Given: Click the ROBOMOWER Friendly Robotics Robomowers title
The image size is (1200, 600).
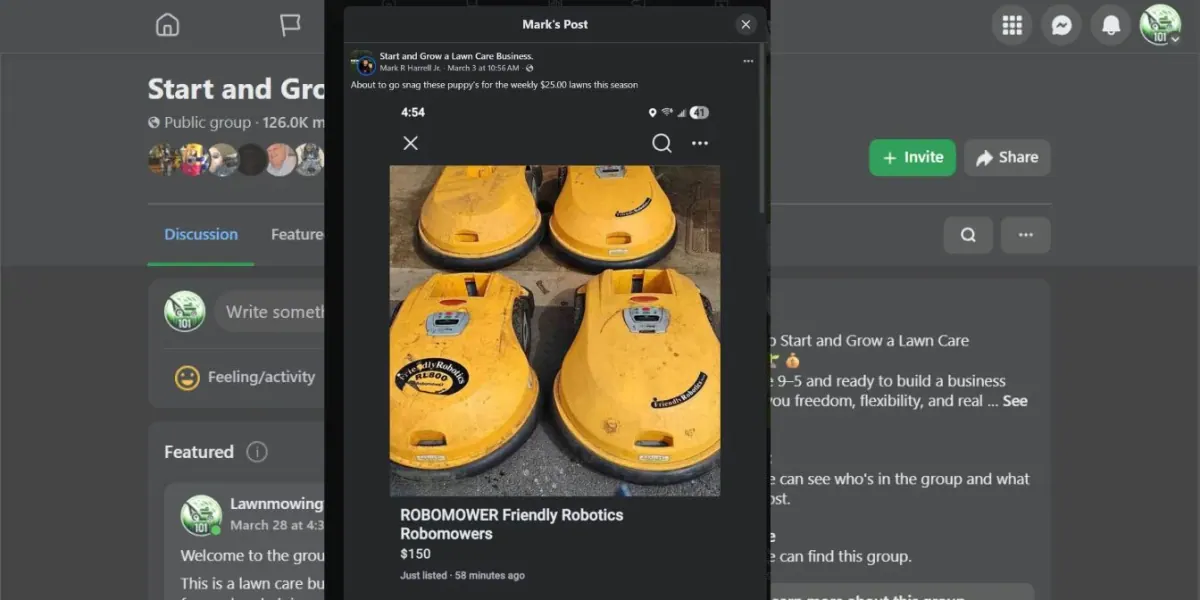Looking at the screenshot, I should pyautogui.click(x=511, y=524).
